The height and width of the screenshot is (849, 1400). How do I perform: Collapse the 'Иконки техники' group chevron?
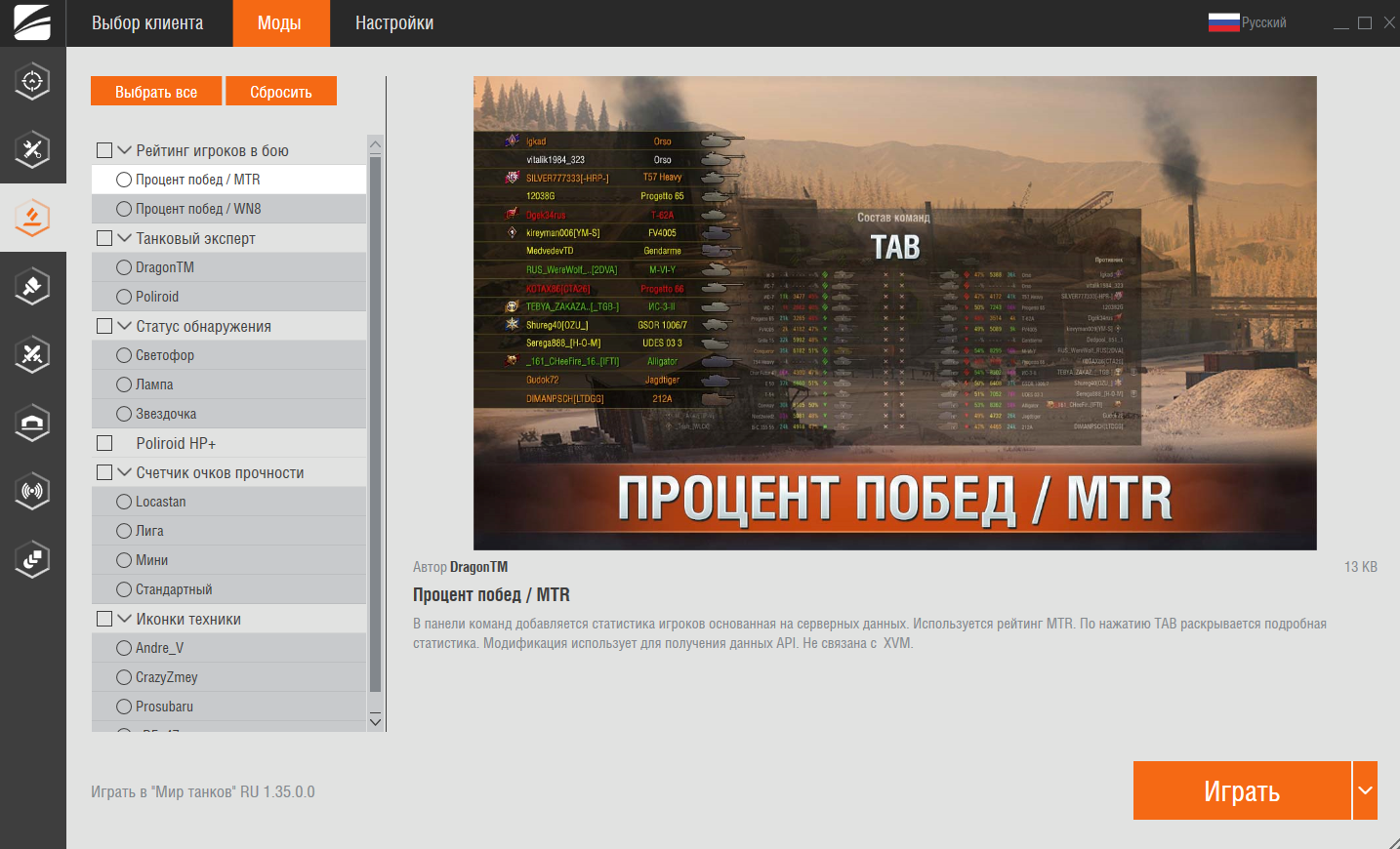124,619
